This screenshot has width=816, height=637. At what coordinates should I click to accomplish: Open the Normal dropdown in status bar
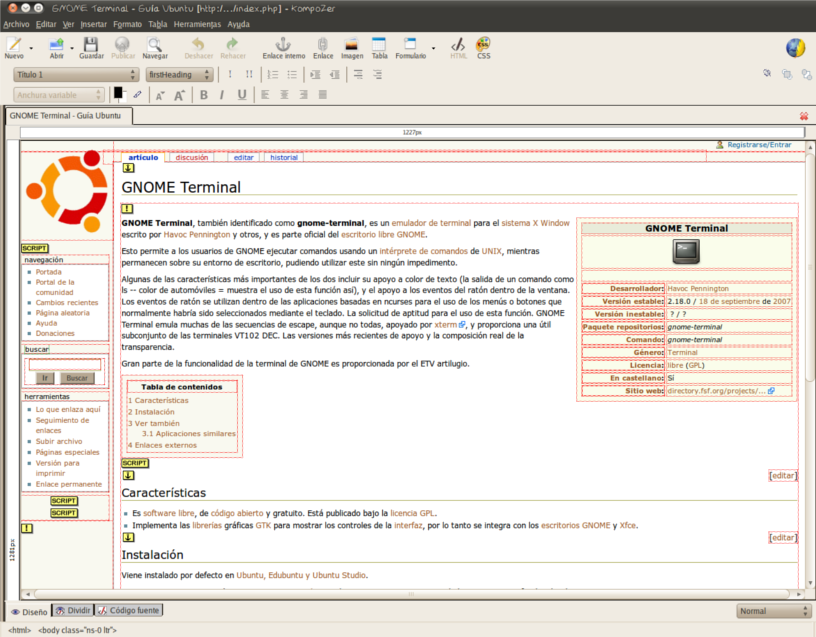pos(773,611)
